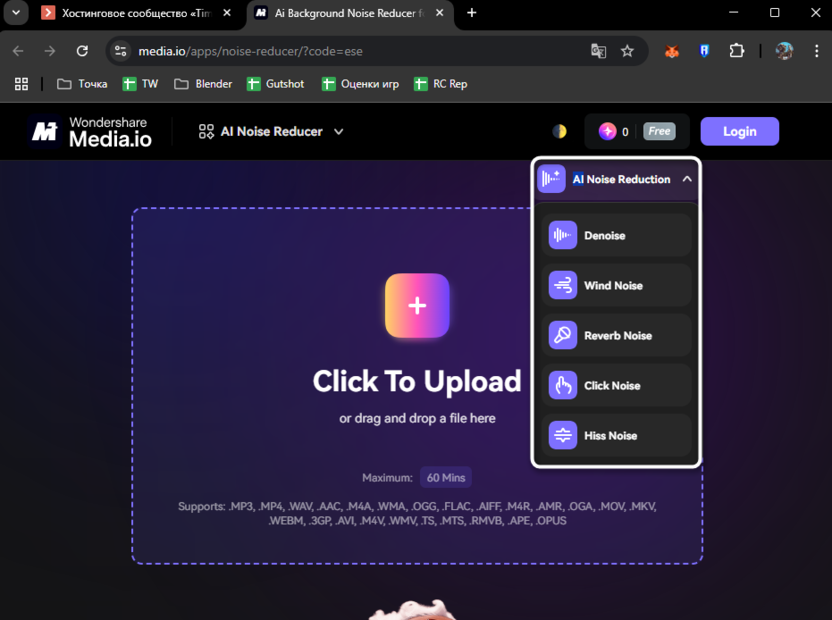Image resolution: width=832 pixels, height=620 pixels.
Task: Click the Denoise waveform icon
Action: (x=562, y=235)
